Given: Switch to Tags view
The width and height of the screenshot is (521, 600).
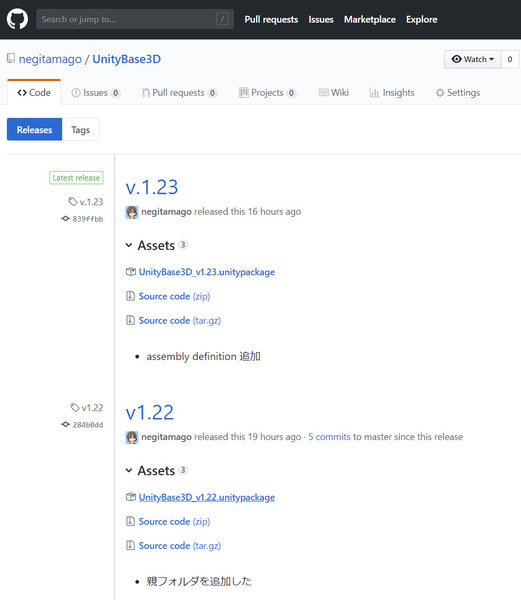Looking at the screenshot, I should 80,129.
